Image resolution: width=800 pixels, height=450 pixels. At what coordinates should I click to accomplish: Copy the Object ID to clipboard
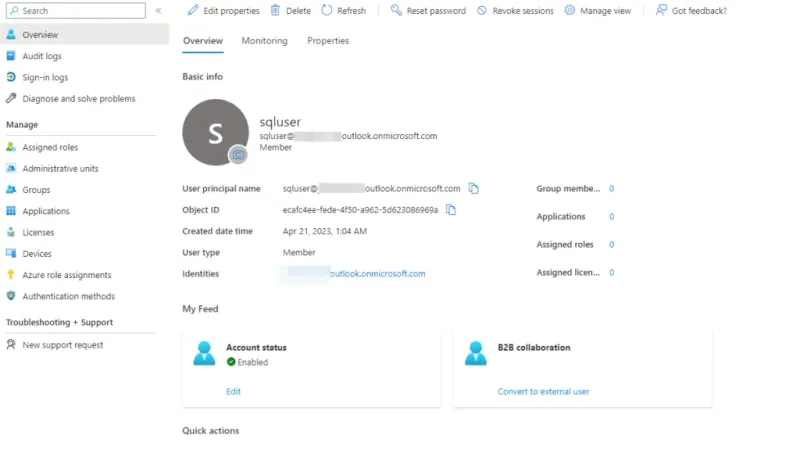point(451,210)
